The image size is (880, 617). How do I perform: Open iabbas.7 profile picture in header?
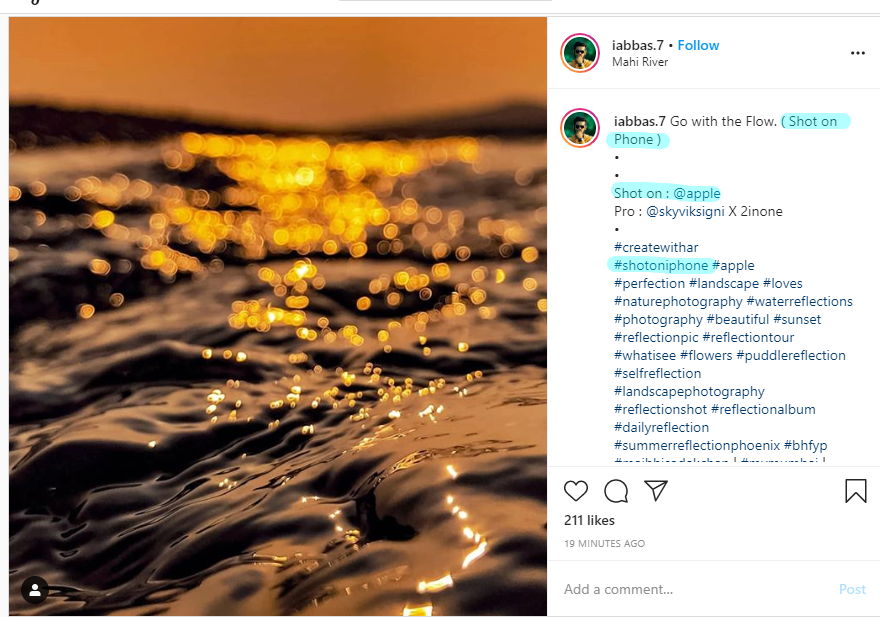(x=580, y=53)
